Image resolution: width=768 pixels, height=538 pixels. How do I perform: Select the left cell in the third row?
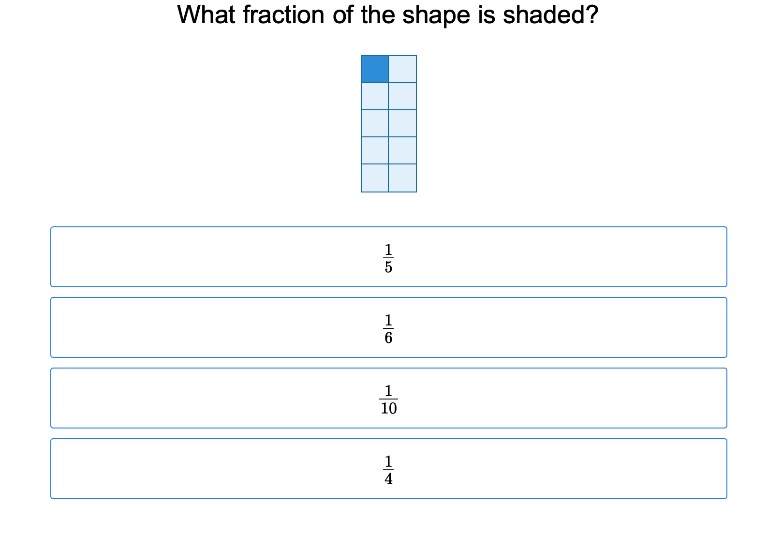375,123
